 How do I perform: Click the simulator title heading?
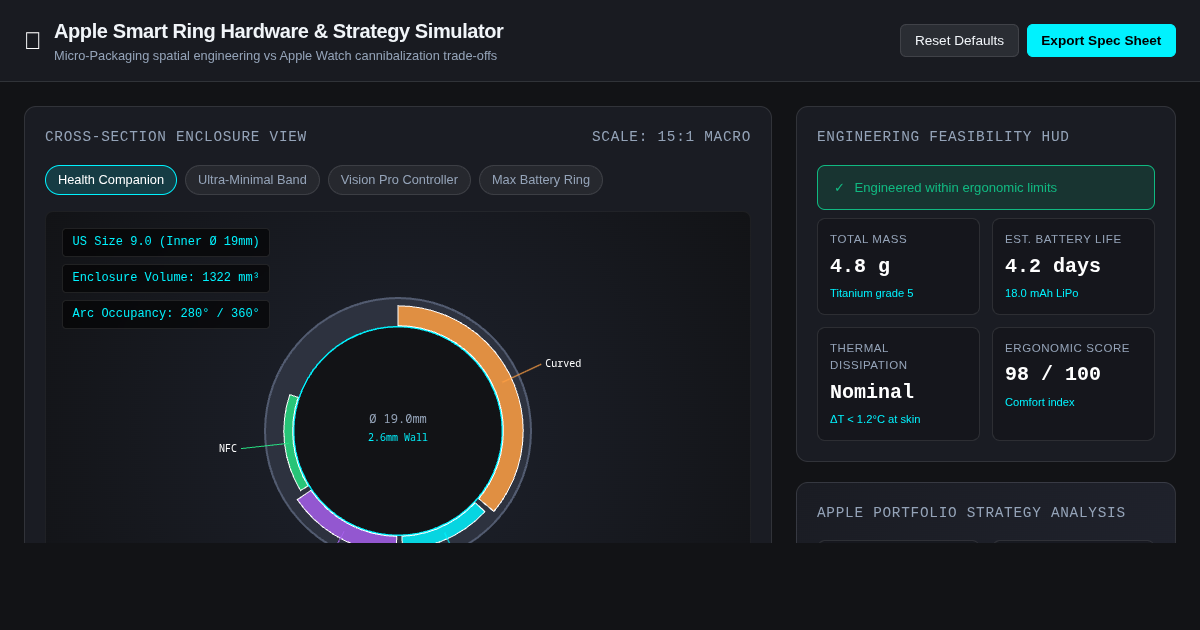point(279,31)
